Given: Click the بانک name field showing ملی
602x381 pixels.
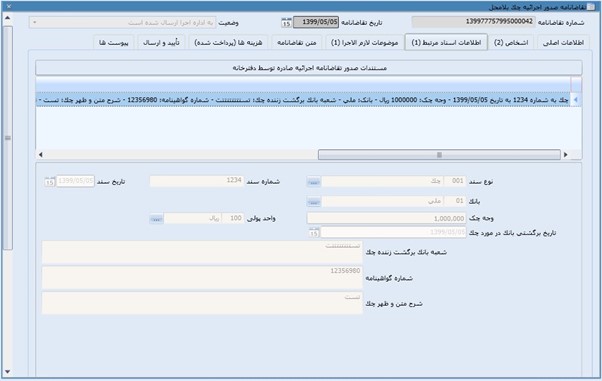Looking at the screenshot, I should [x=382, y=201].
